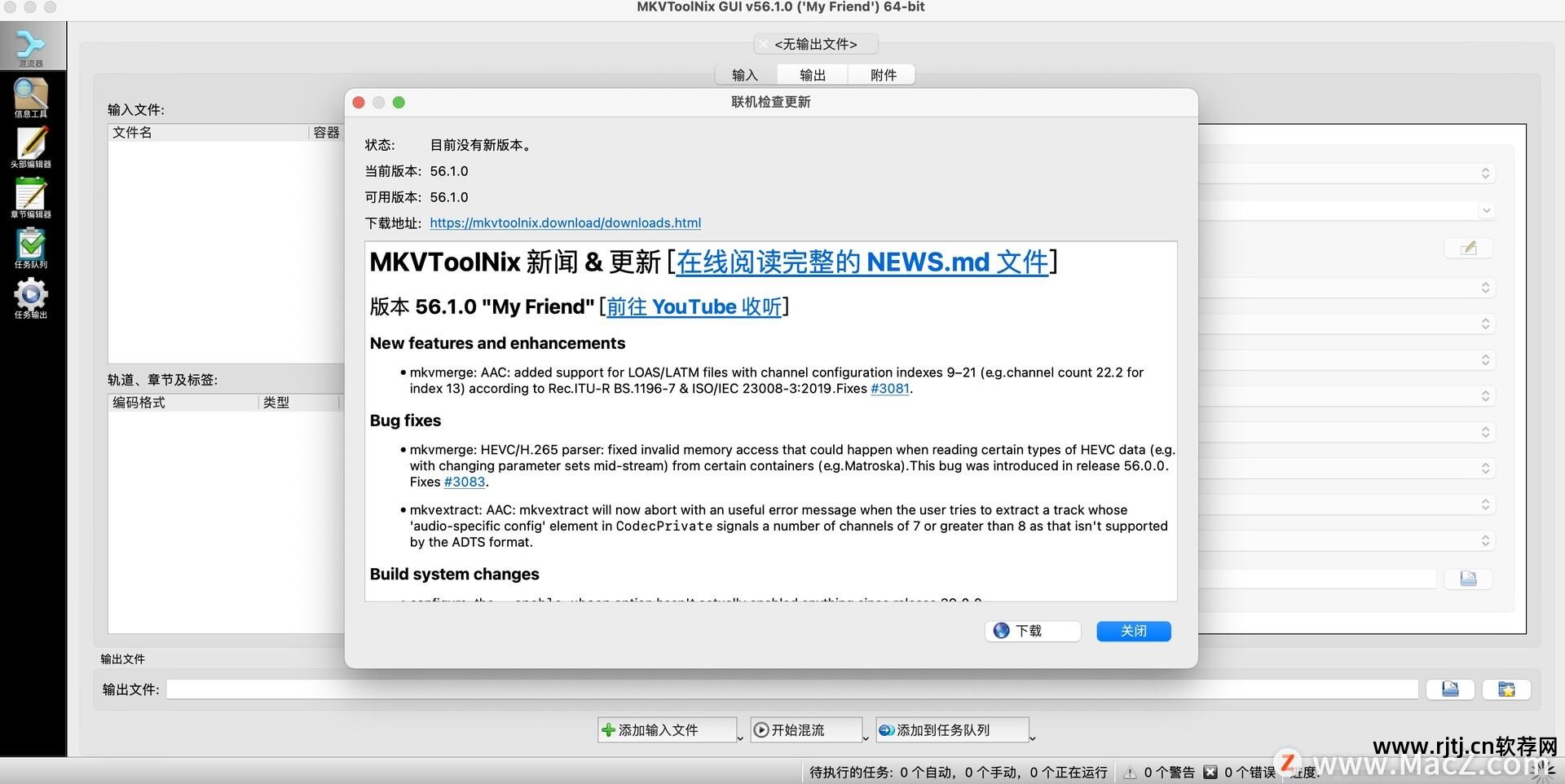Click the 'New features and enhancements' heading
The height and width of the screenshot is (784, 1565).
click(x=497, y=343)
